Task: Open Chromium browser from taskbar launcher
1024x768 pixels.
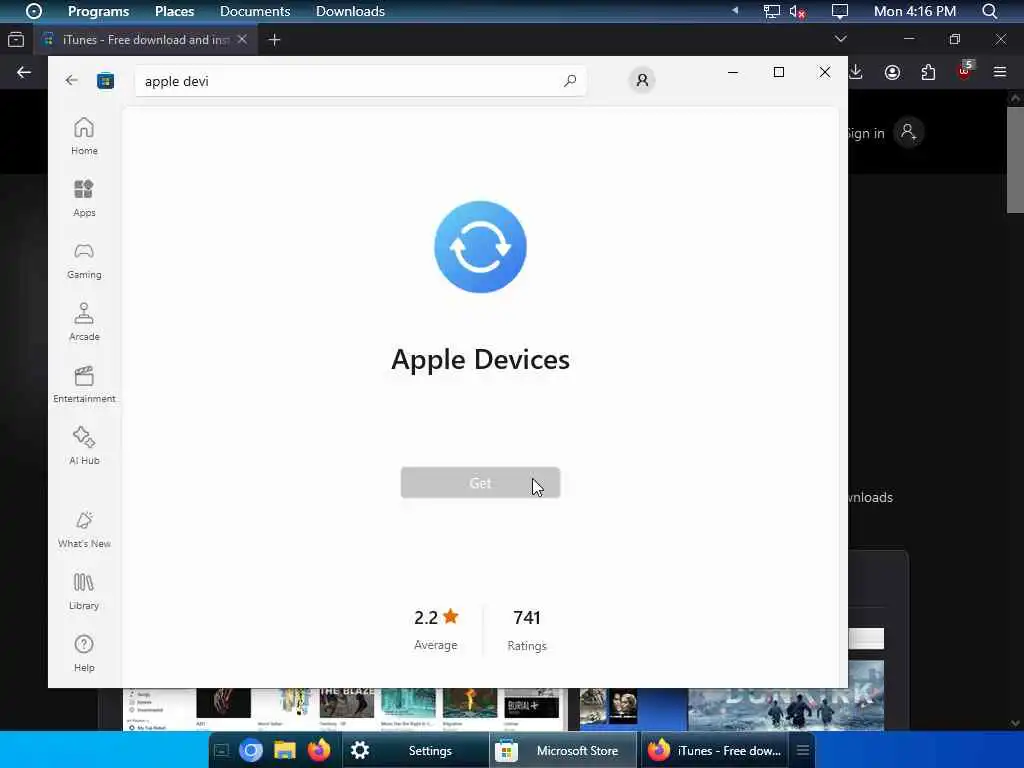Action: [251, 750]
